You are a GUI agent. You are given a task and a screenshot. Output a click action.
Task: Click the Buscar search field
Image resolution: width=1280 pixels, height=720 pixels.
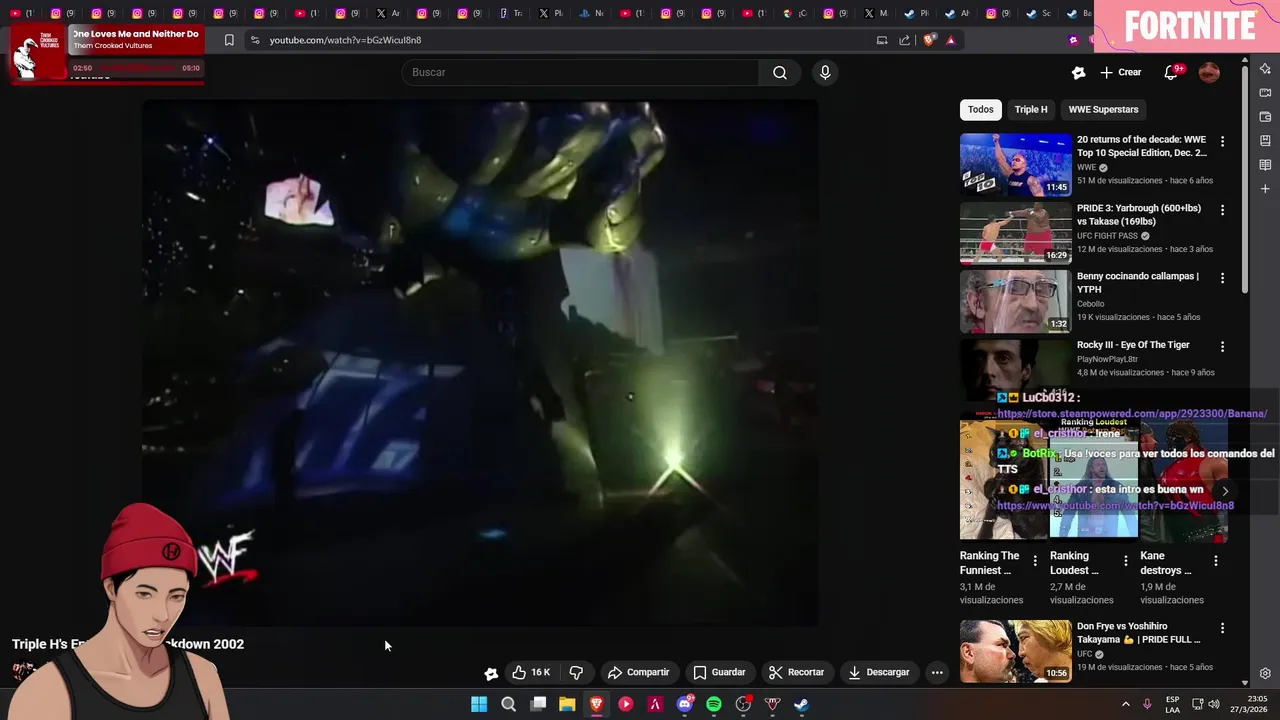click(580, 72)
